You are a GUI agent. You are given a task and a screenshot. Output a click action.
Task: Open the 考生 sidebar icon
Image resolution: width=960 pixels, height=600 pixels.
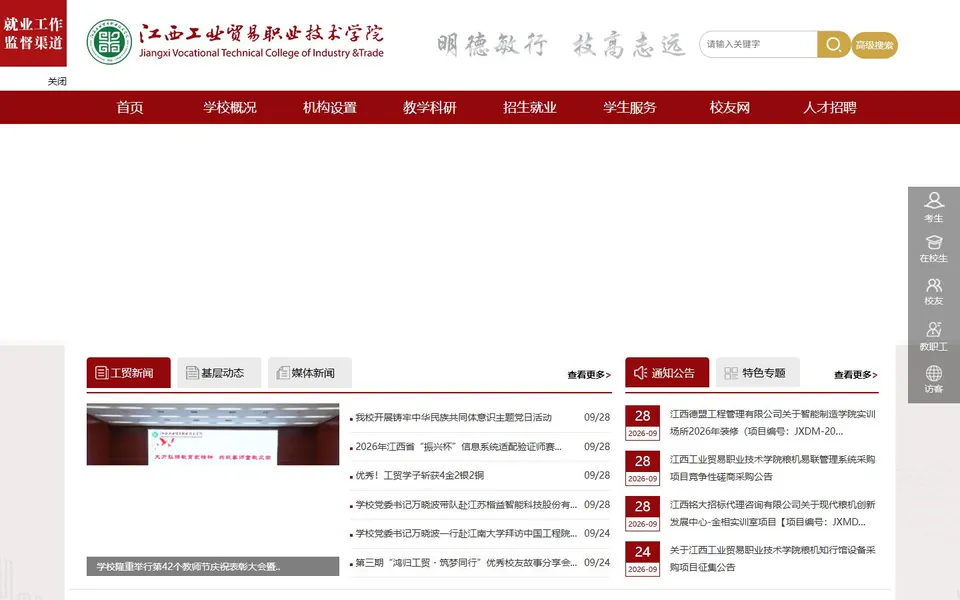(934, 208)
